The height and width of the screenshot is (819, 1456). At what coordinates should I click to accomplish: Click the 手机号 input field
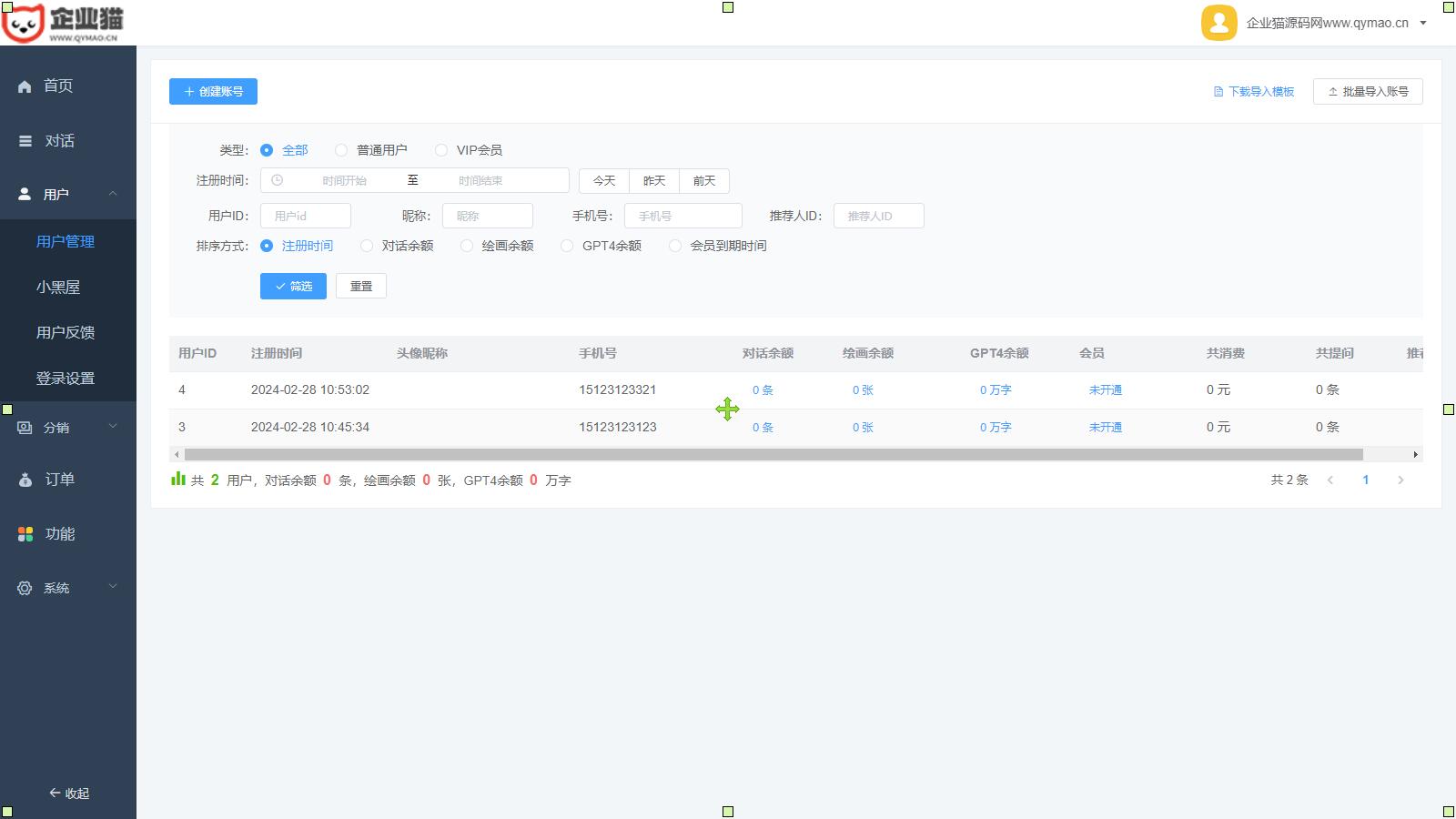682,216
